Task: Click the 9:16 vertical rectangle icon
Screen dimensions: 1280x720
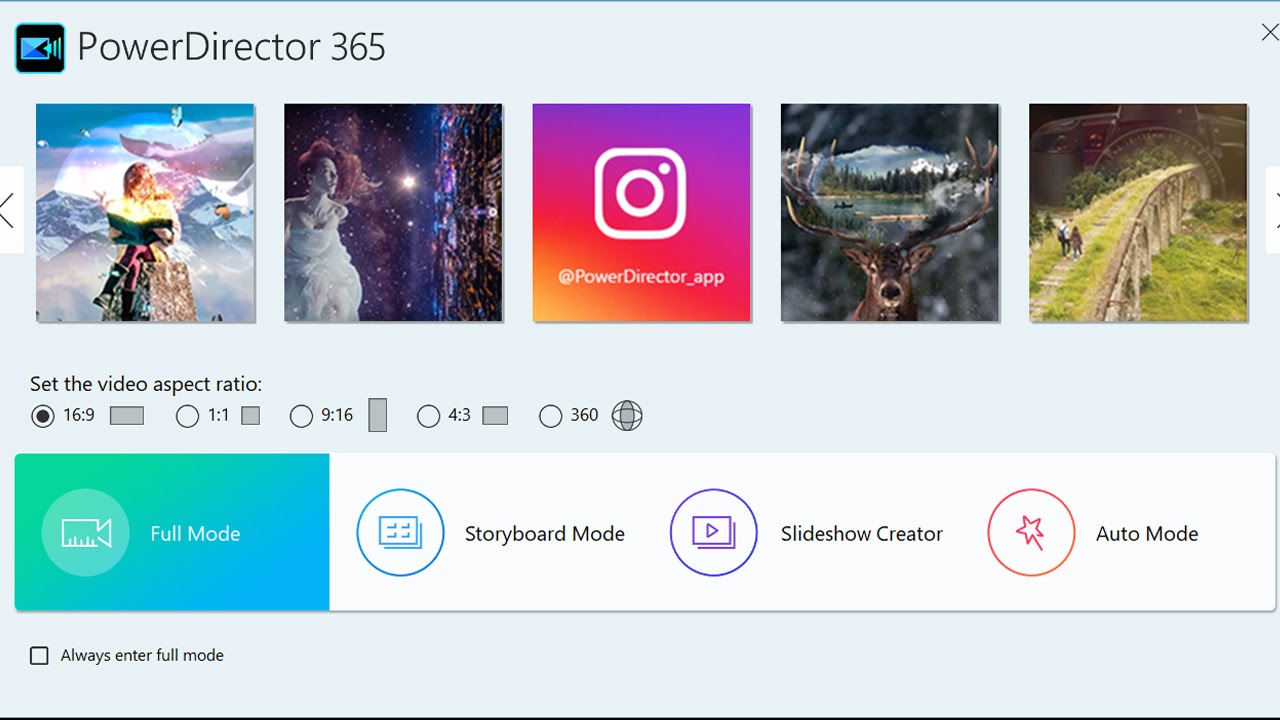Action: pyautogui.click(x=377, y=415)
